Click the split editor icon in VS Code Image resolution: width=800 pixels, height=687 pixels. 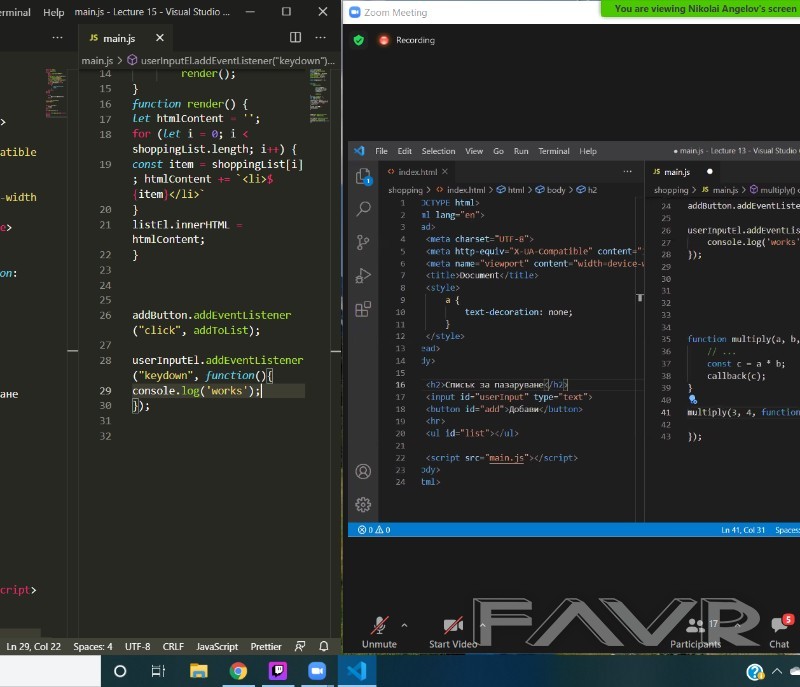click(x=295, y=38)
